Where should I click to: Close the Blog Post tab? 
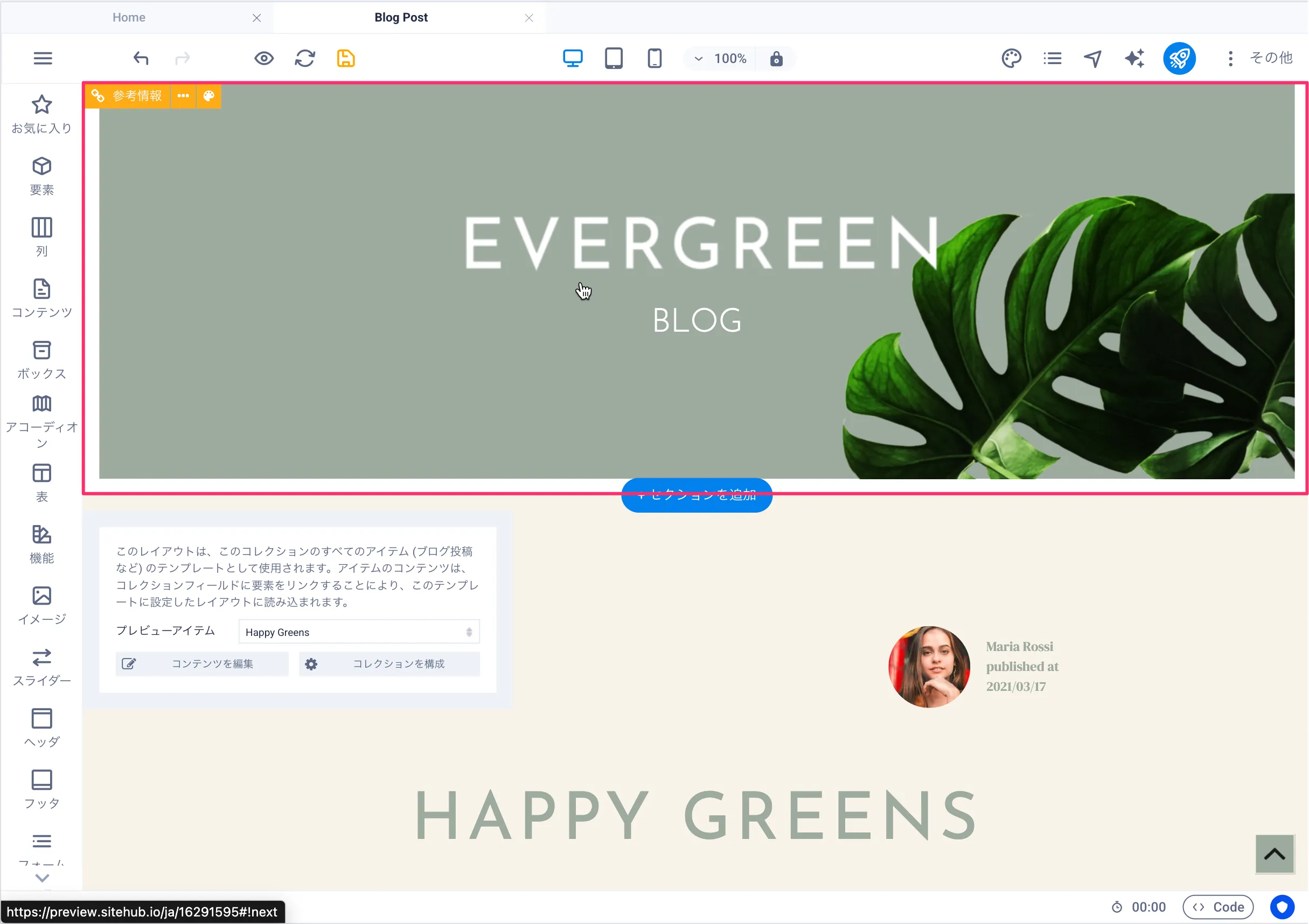tap(529, 18)
